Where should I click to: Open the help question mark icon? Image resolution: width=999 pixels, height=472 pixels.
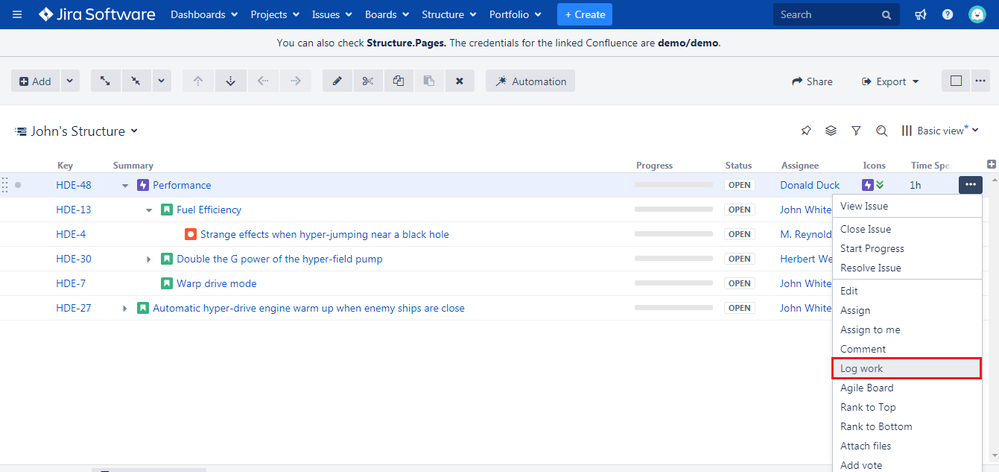click(947, 14)
